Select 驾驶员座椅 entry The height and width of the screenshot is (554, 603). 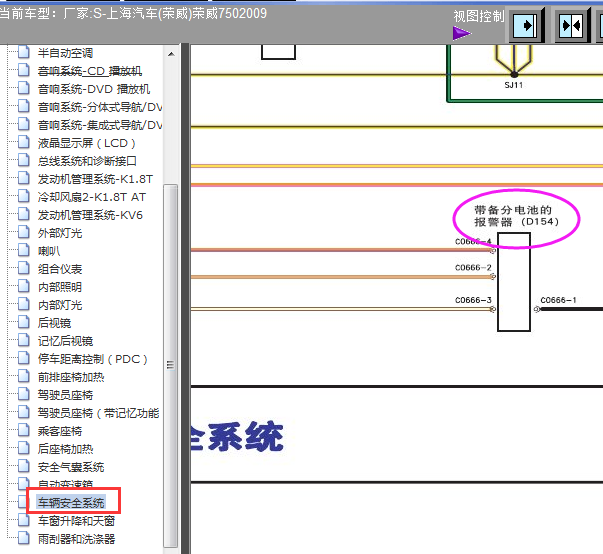click(x=65, y=395)
